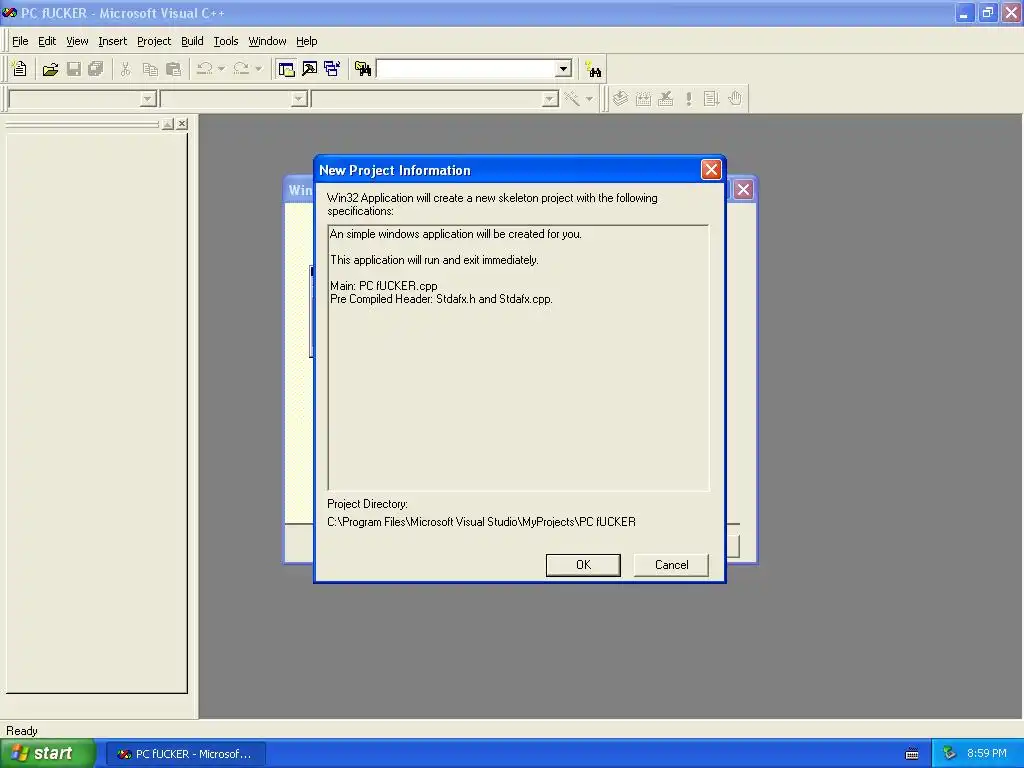1024x768 pixels.
Task: Open the Tools menu
Action: 226,41
